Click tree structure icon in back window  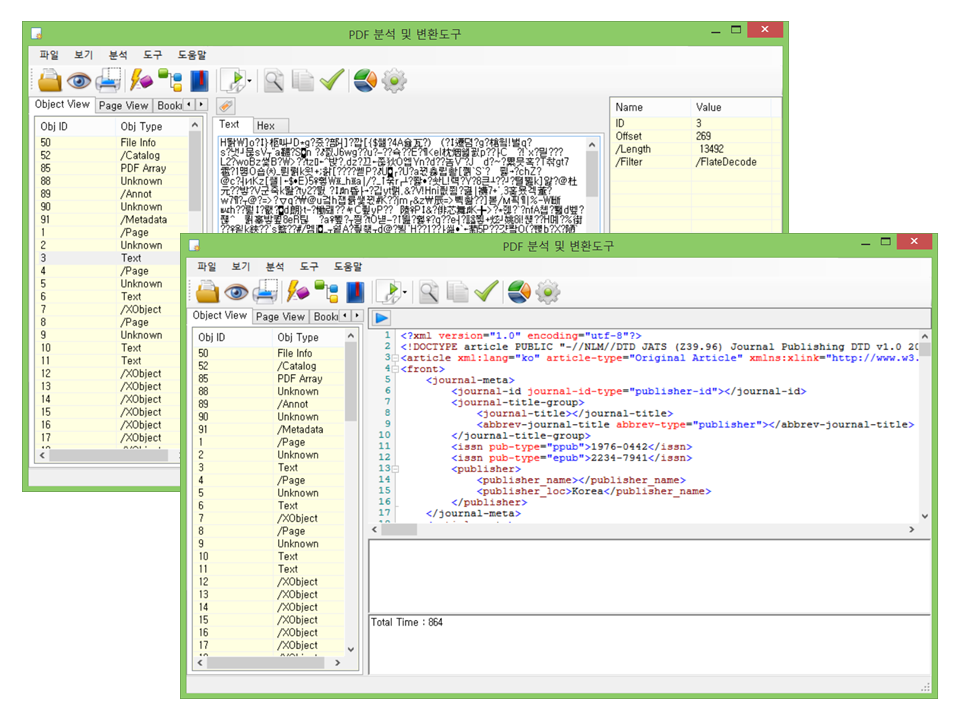(170, 80)
